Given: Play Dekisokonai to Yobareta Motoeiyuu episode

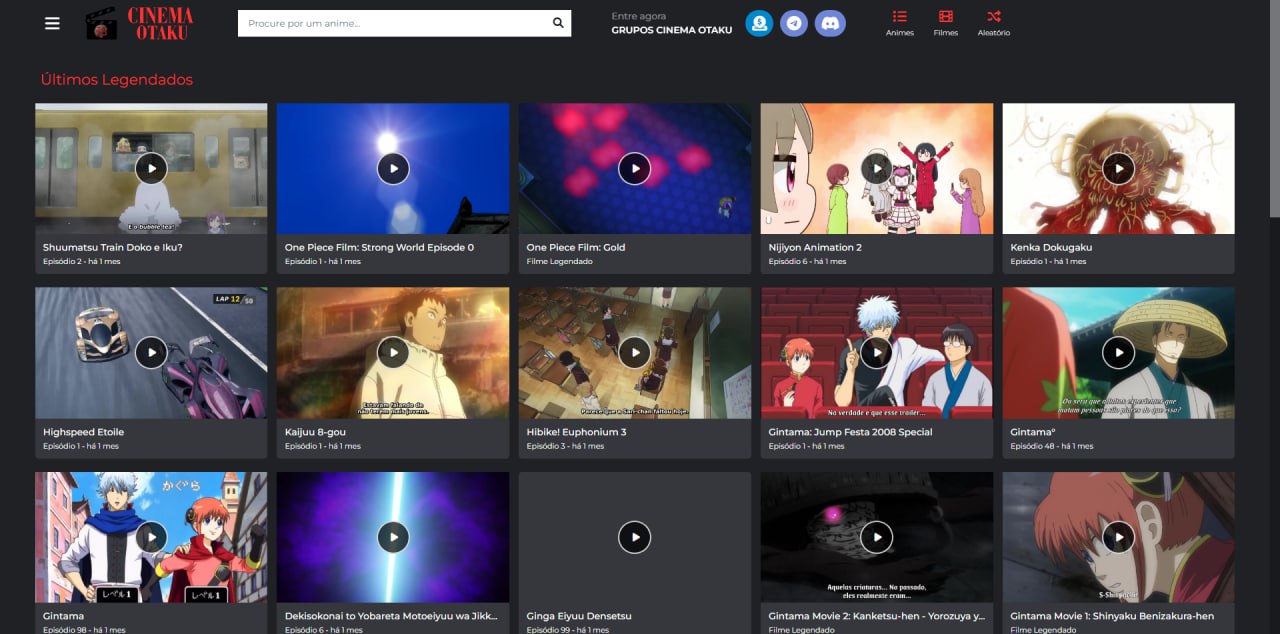Looking at the screenshot, I should pos(393,537).
